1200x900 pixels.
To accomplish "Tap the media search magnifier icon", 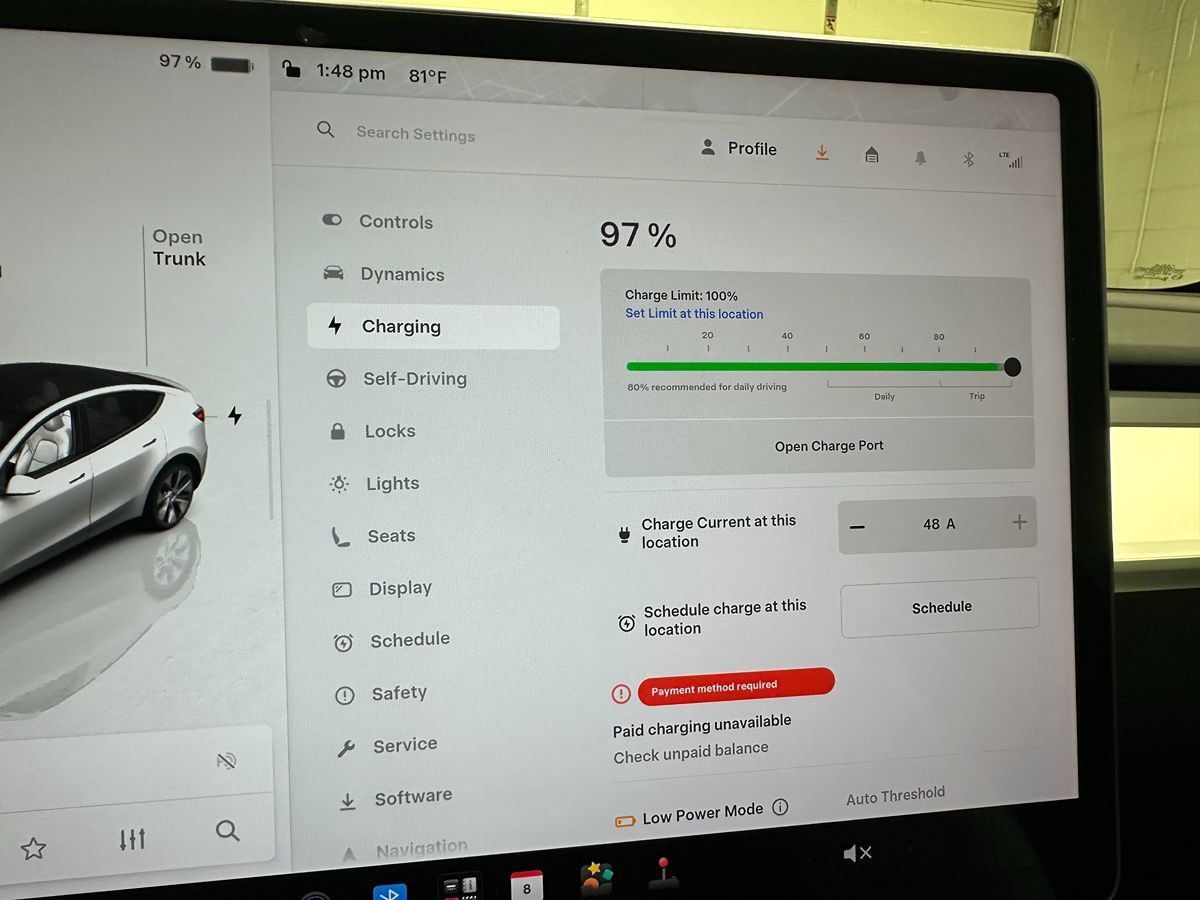I will coord(228,830).
